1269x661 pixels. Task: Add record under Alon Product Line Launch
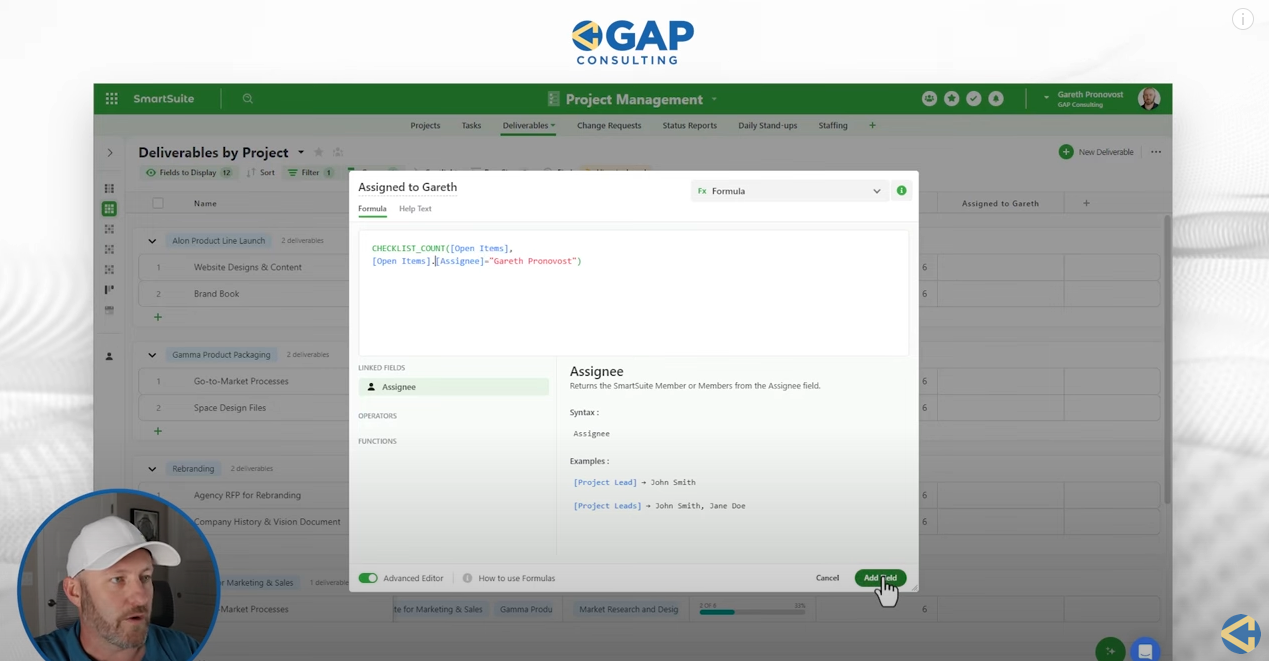[158, 317]
